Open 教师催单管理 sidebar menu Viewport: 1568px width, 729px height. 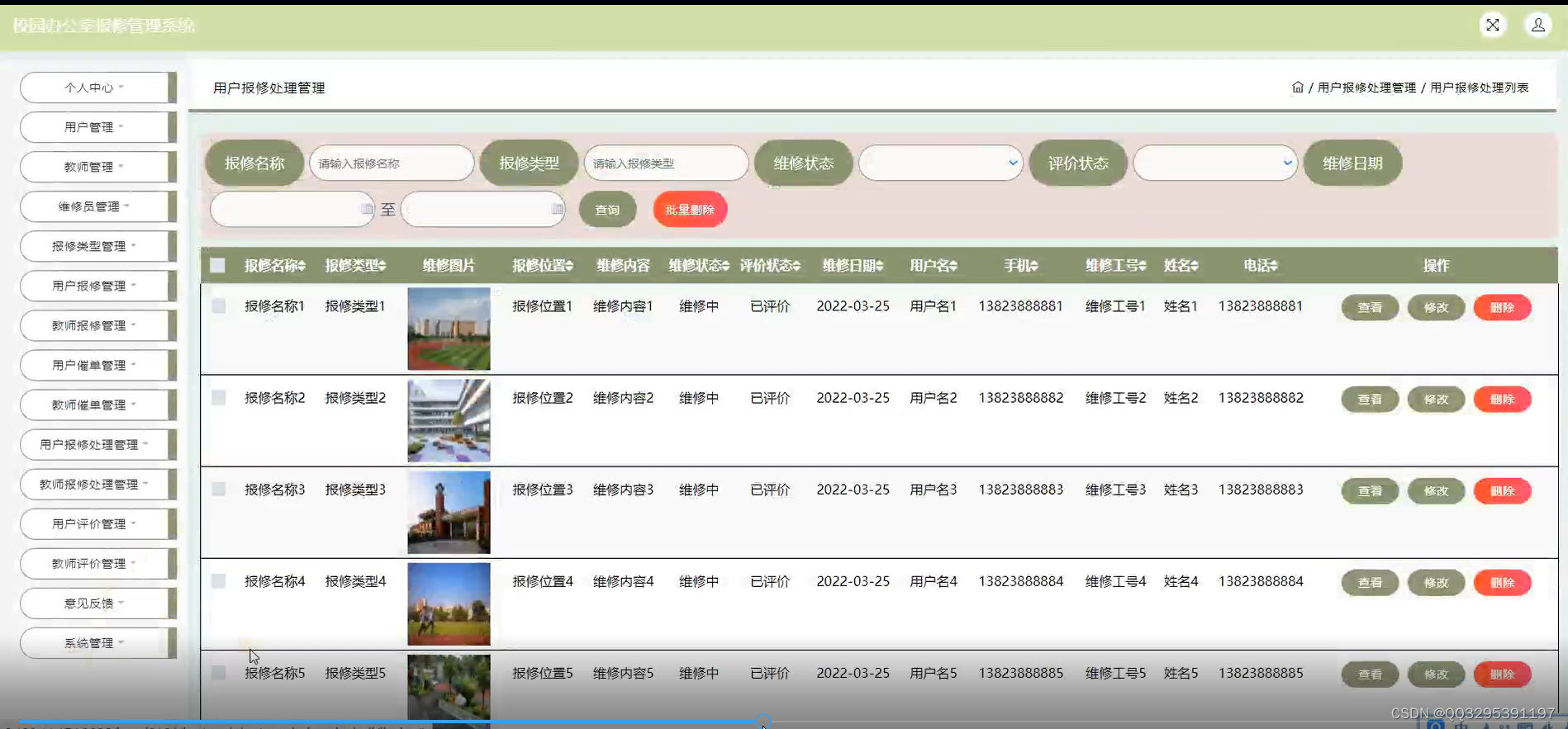(x=98, y=404)
